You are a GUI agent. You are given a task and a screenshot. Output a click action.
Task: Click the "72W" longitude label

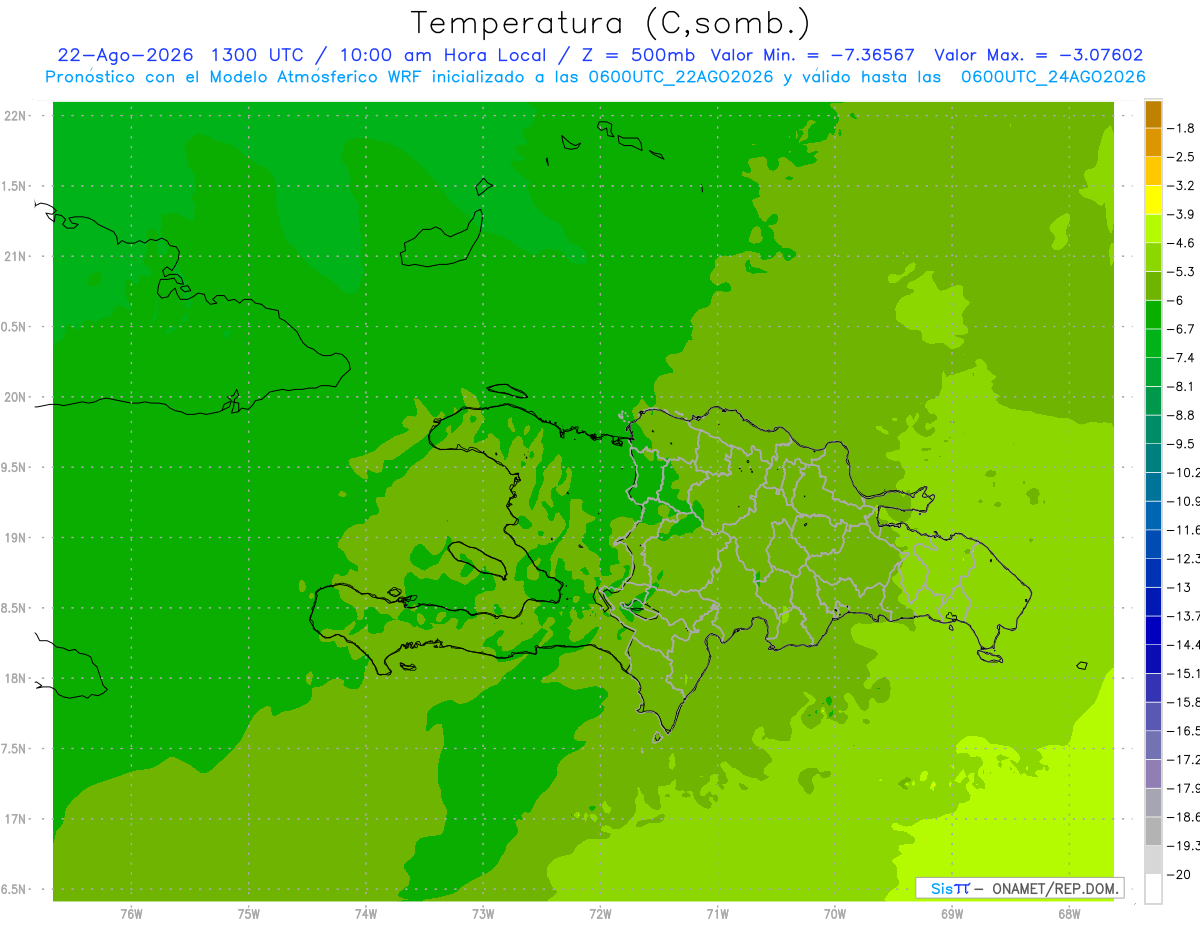tap(600, 914)
